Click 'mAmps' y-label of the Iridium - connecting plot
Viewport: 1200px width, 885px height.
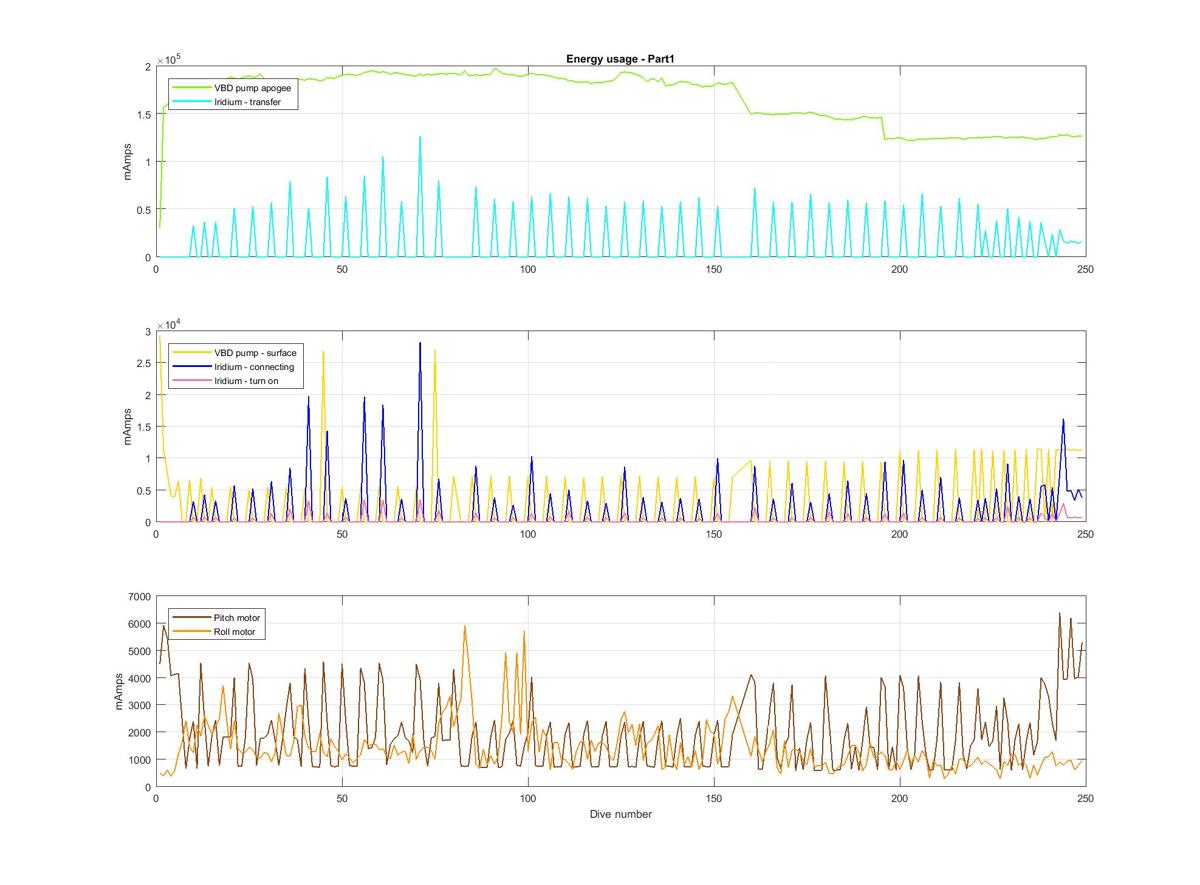129,427
